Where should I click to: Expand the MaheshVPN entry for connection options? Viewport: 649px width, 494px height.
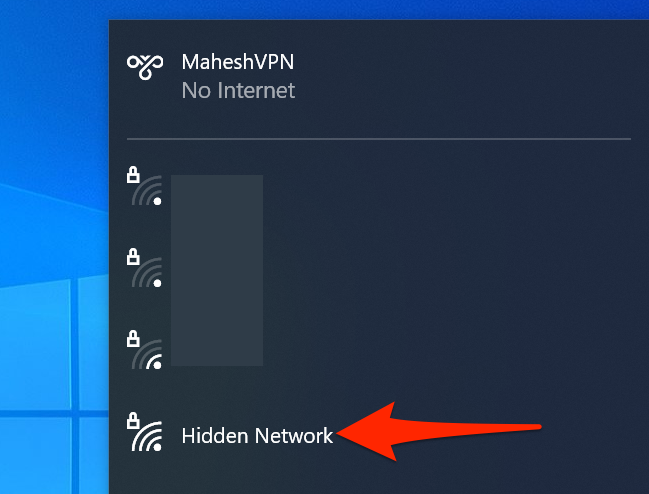coord(379,77)
